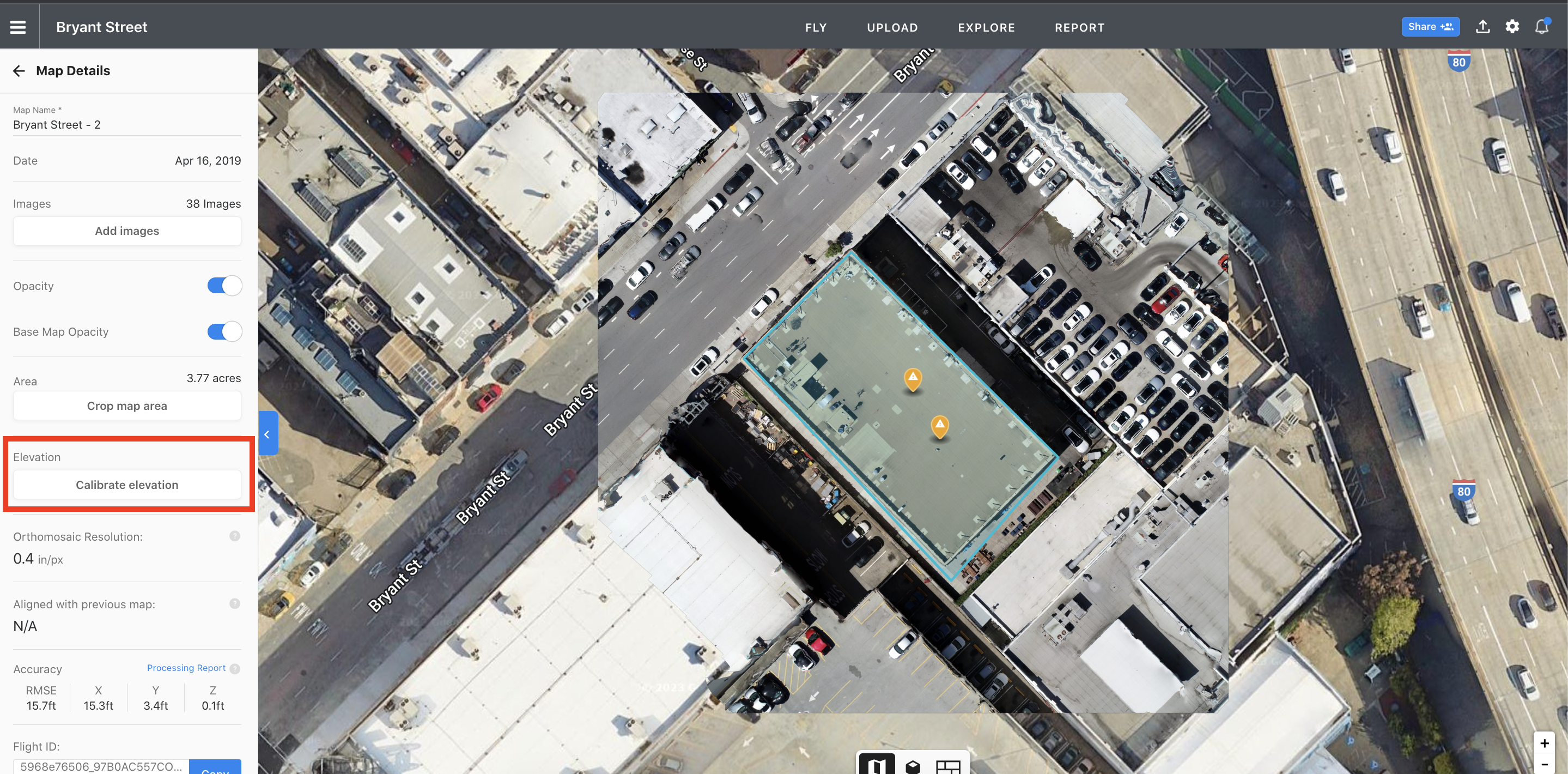This screenshot has width=1568, height=774.
Task: Zoom out on the map
Action: (1544, 764)
